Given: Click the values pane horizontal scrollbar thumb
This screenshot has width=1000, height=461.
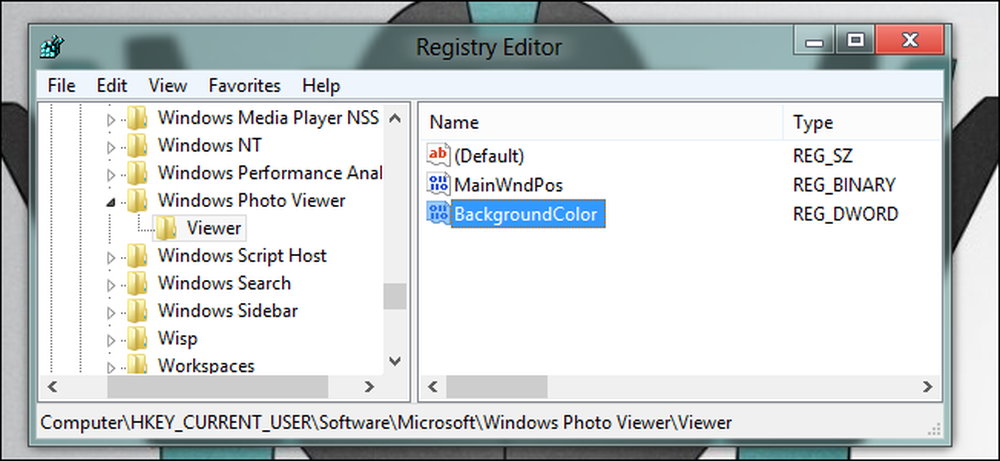Looking at the screenshot, I should 497,386.
